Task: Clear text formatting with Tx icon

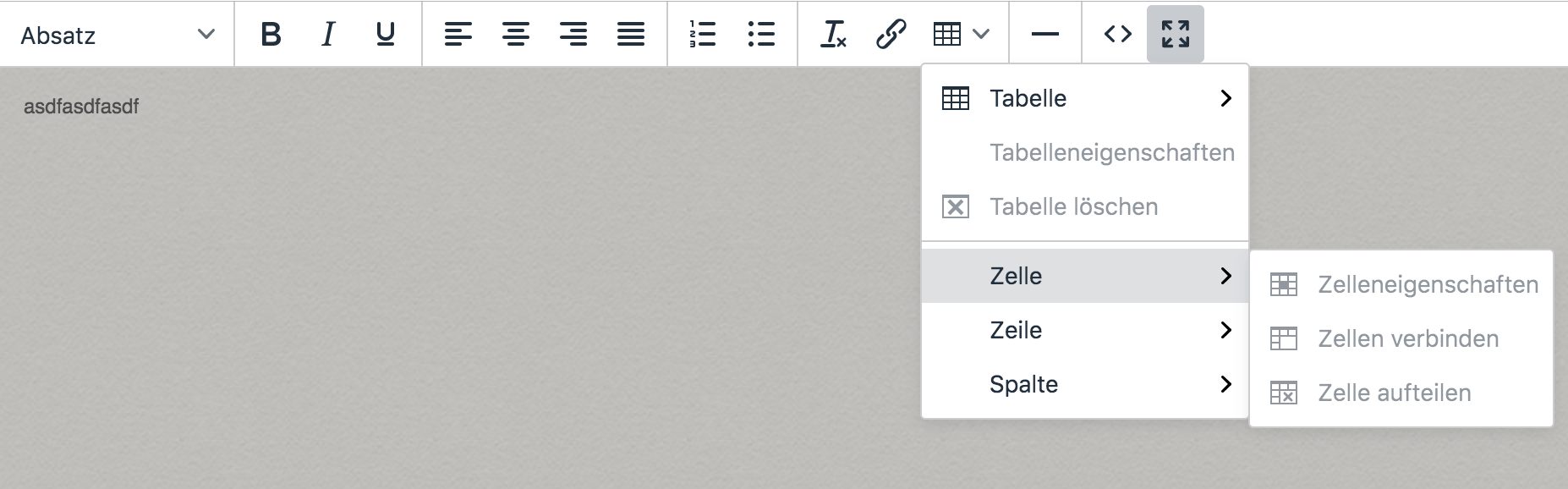Action: [832, 35]
